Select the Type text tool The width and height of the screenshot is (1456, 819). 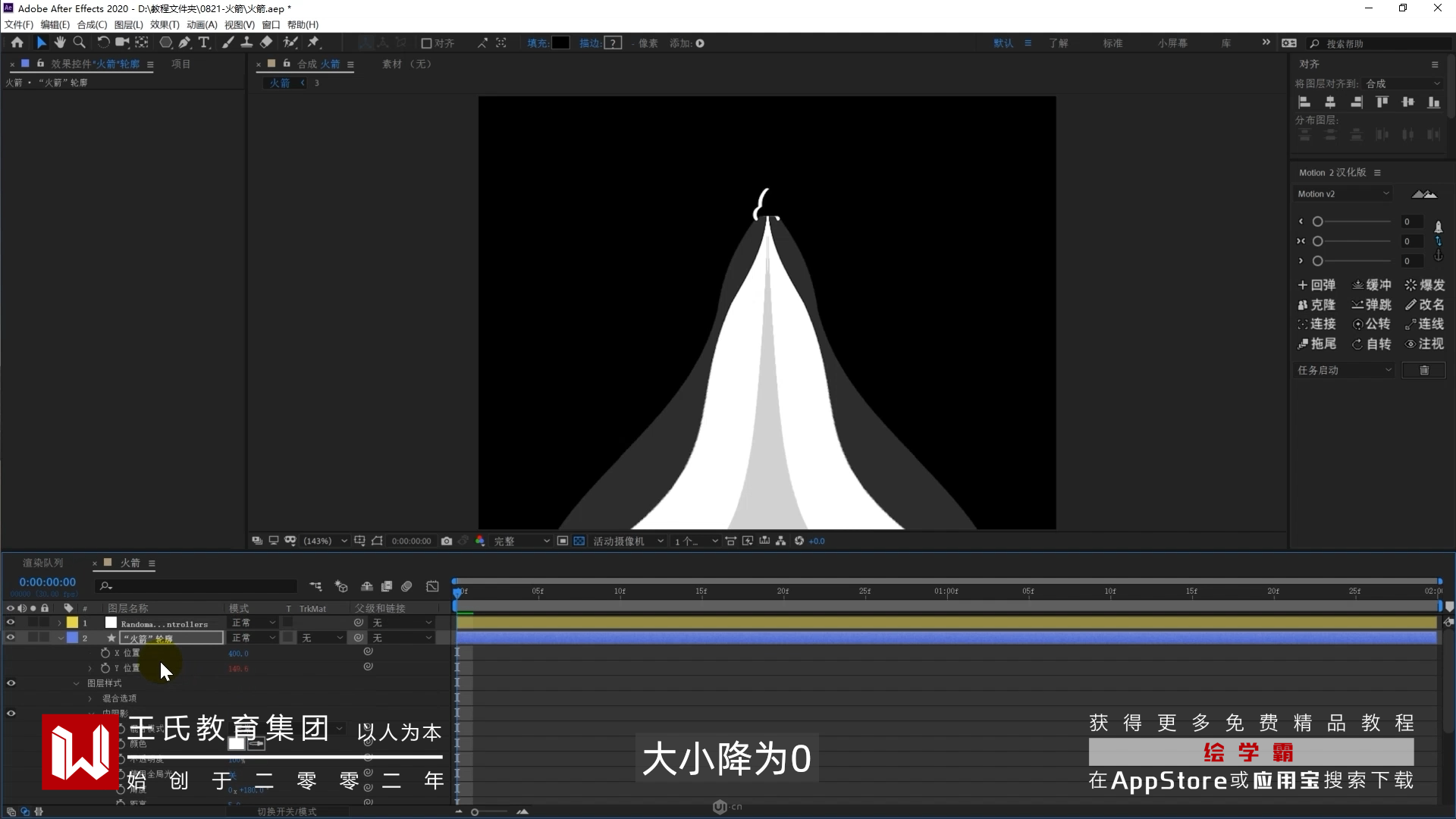[x=203, y=43]
